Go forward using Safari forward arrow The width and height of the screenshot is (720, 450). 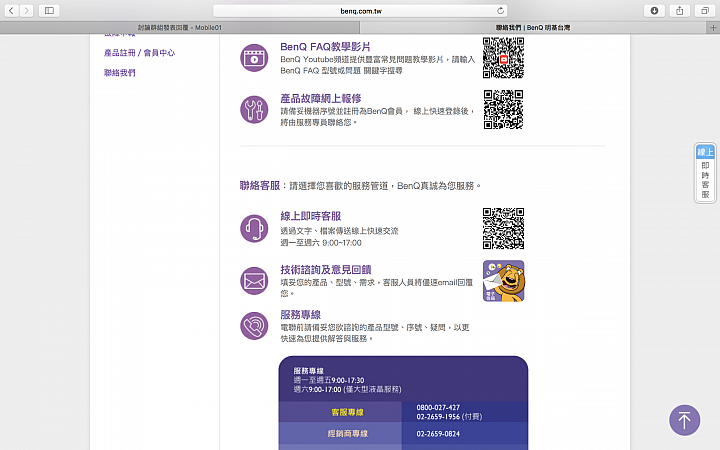click(x=27, y=11)
